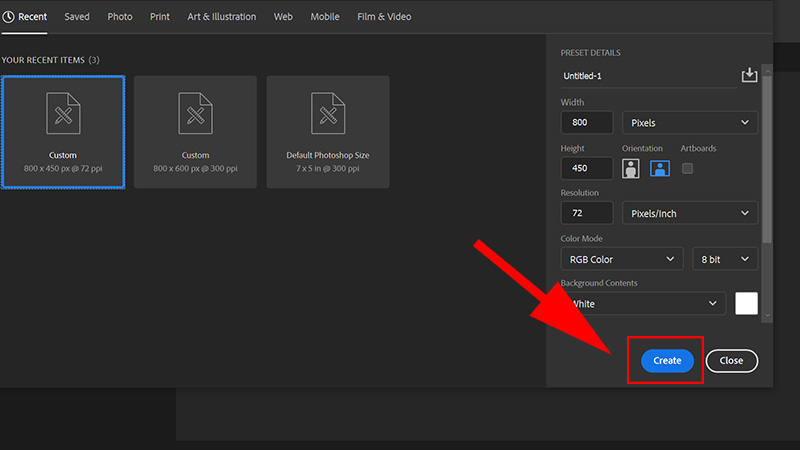This screenshot has width=800, height=450.
Task: Click the white background color swatch
Action: [746, 304]
